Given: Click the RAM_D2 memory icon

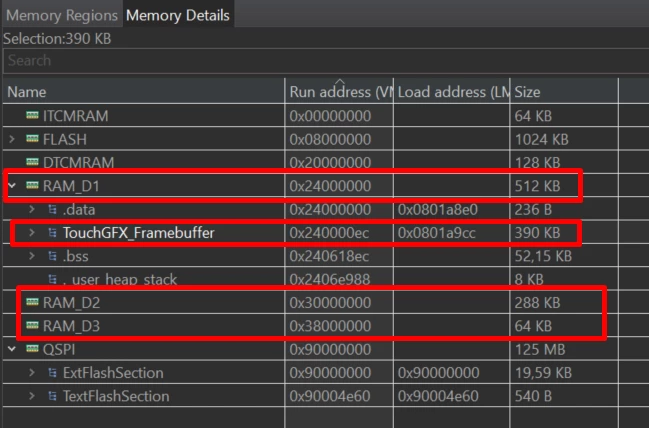Looking at the screenshot, I should 32,302.
